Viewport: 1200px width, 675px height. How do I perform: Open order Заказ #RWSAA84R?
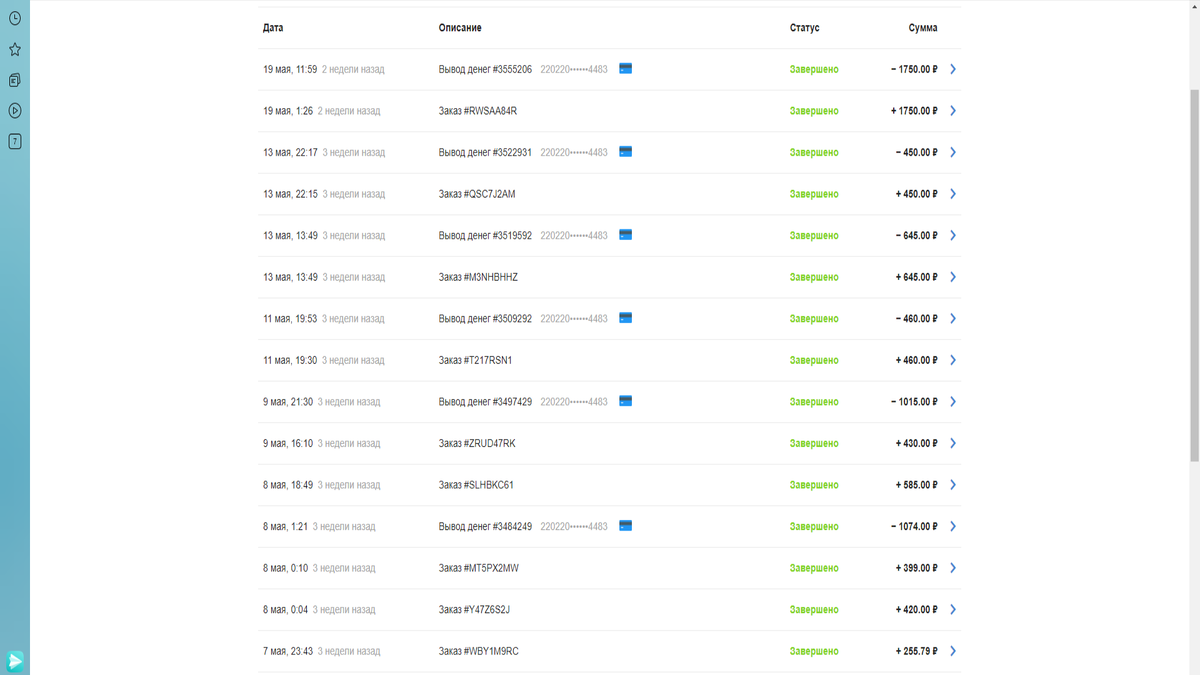coord(478,111)
